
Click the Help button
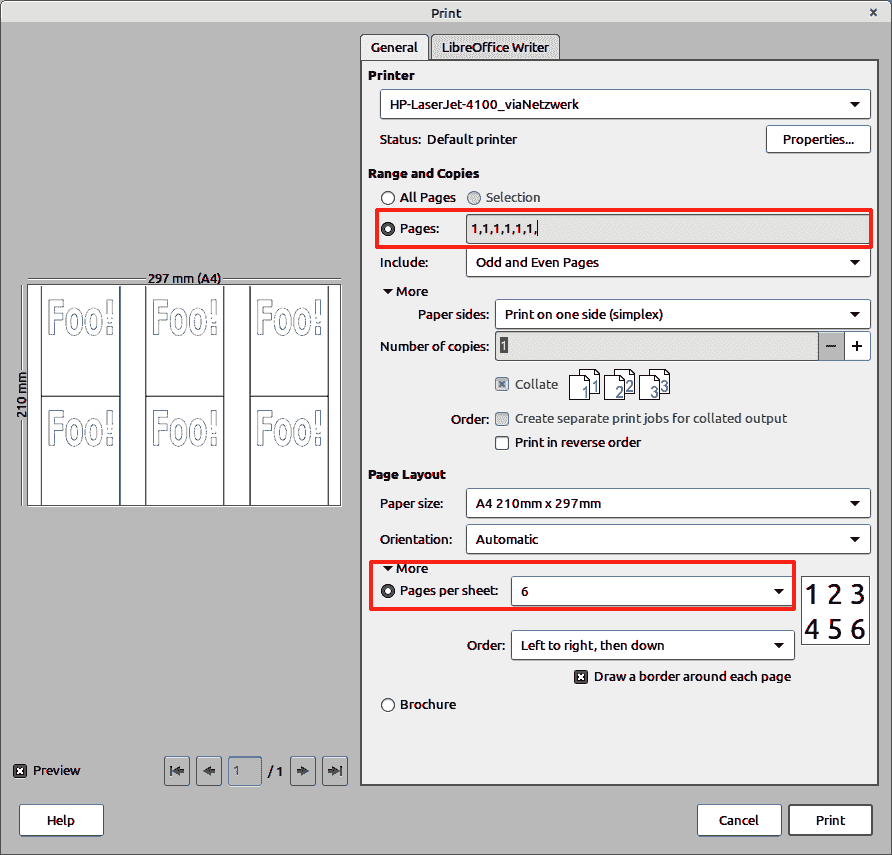(x=60, y=820)
